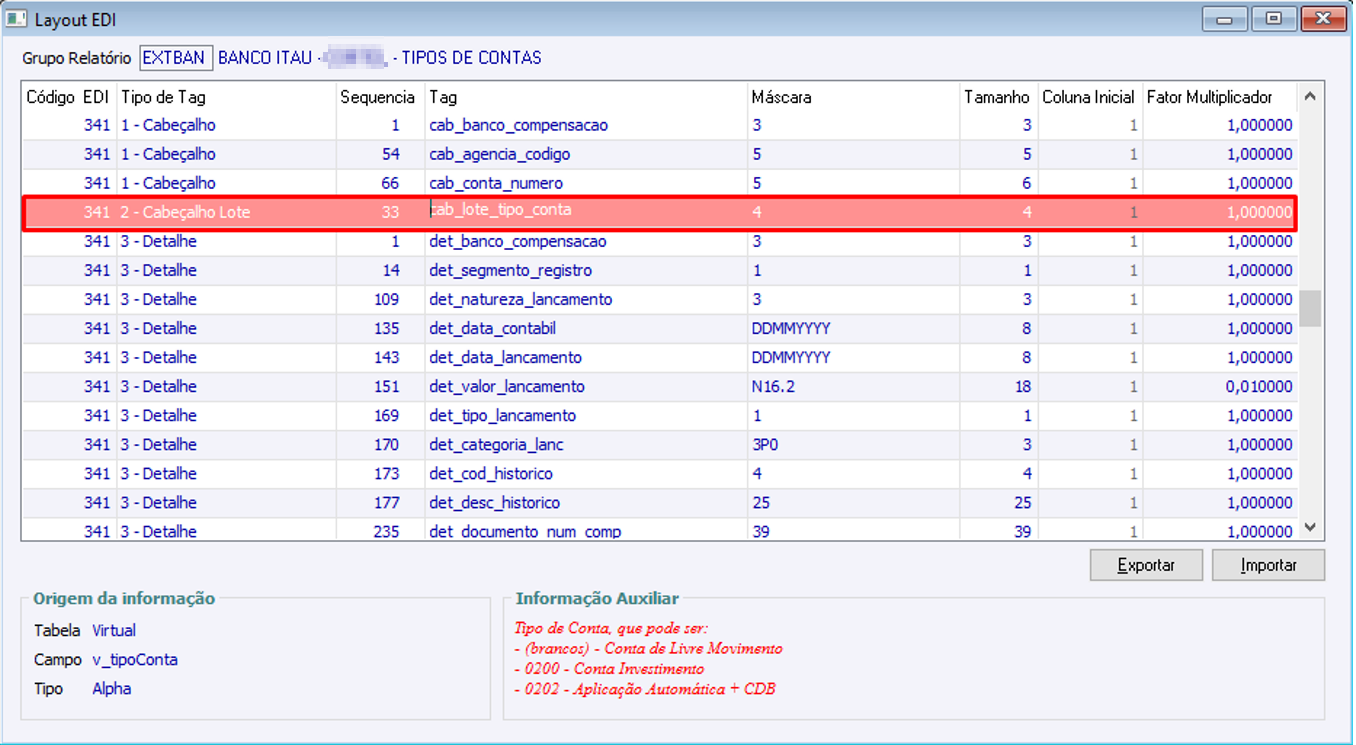Click the N16.2 mask cell
Viewport: 1356px width, 745px height.
(853, 386)
